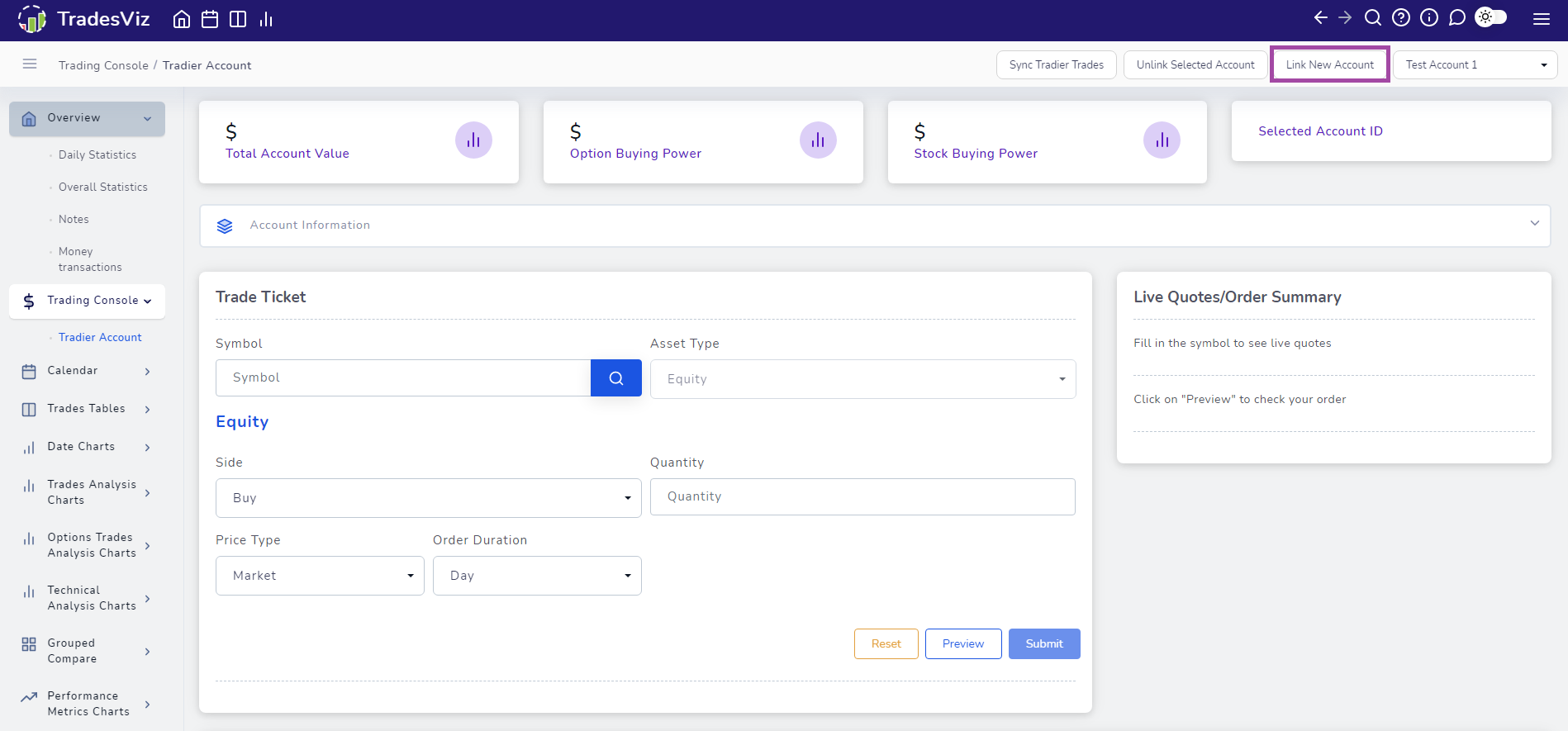Image resolution: width=1568 pixels, height=731 pixels.
Task: Open search via magnifier icon in header
Action: click(x=1373, y=17)
